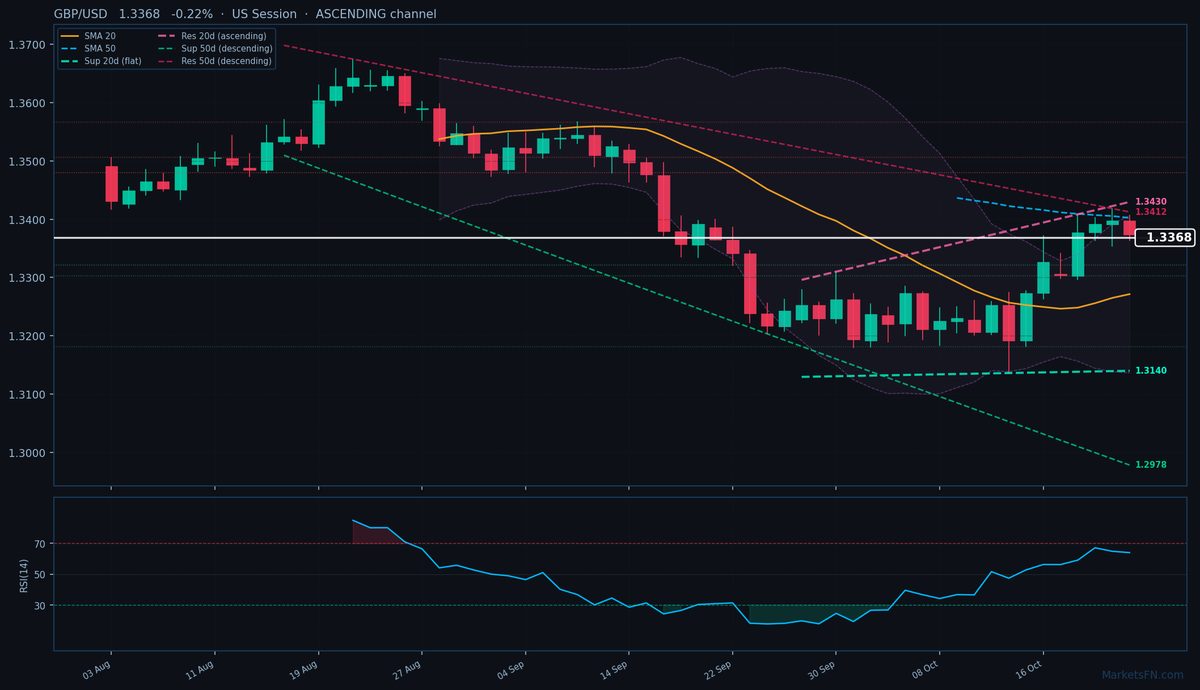Screen dimensions: 1200x690
Task: Click the 1.3430 resistance level label
Action: (x=1151, y=202)
